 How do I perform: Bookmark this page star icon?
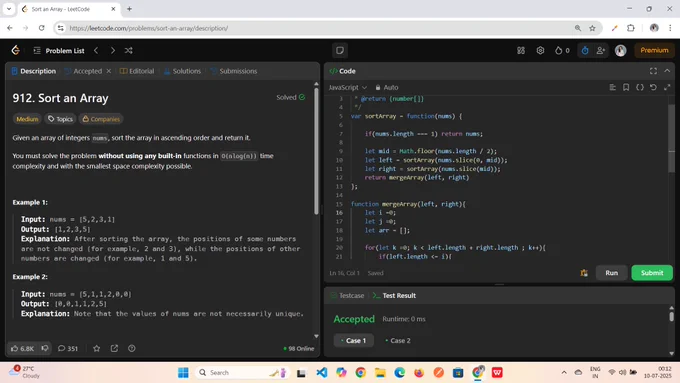point(592,28)
